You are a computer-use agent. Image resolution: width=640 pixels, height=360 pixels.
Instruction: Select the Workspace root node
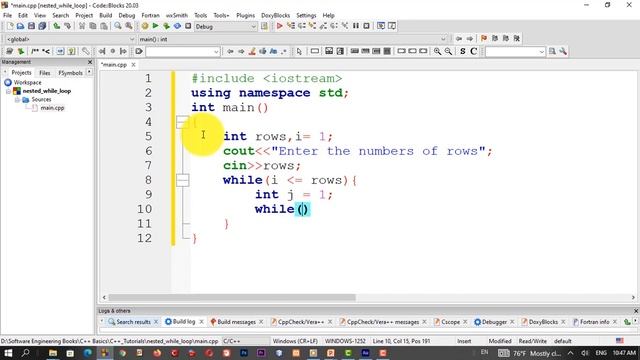27,82
